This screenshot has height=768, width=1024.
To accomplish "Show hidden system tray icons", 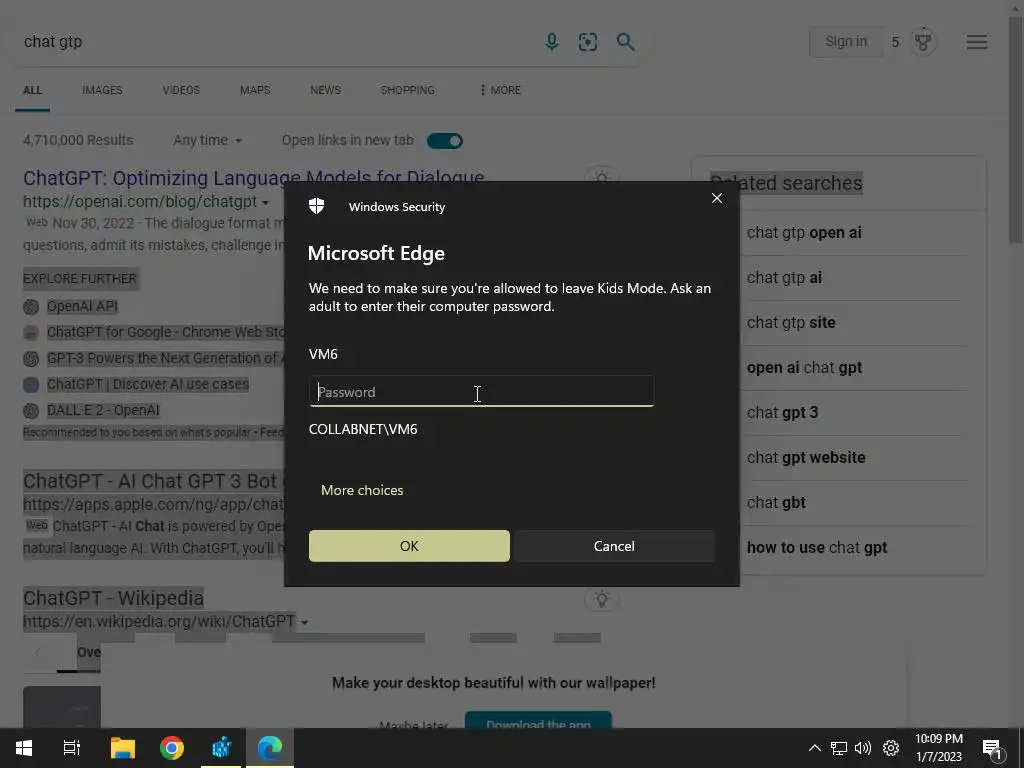I will 814,748.
